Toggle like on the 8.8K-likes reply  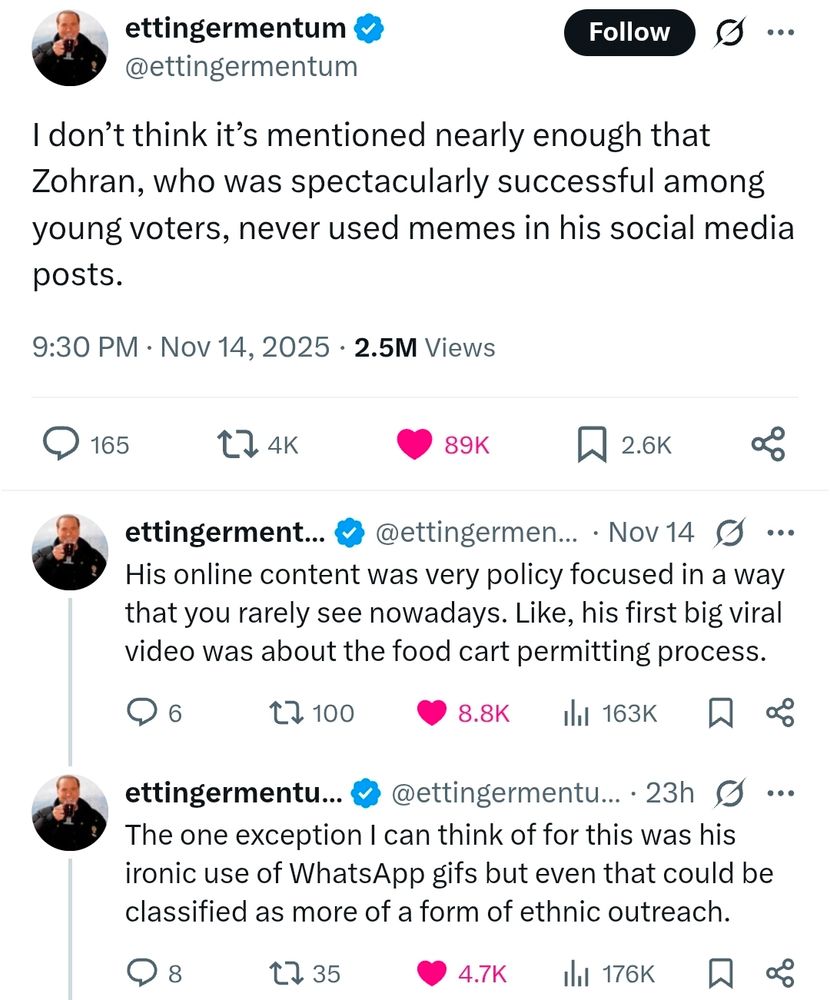point(432,712)
